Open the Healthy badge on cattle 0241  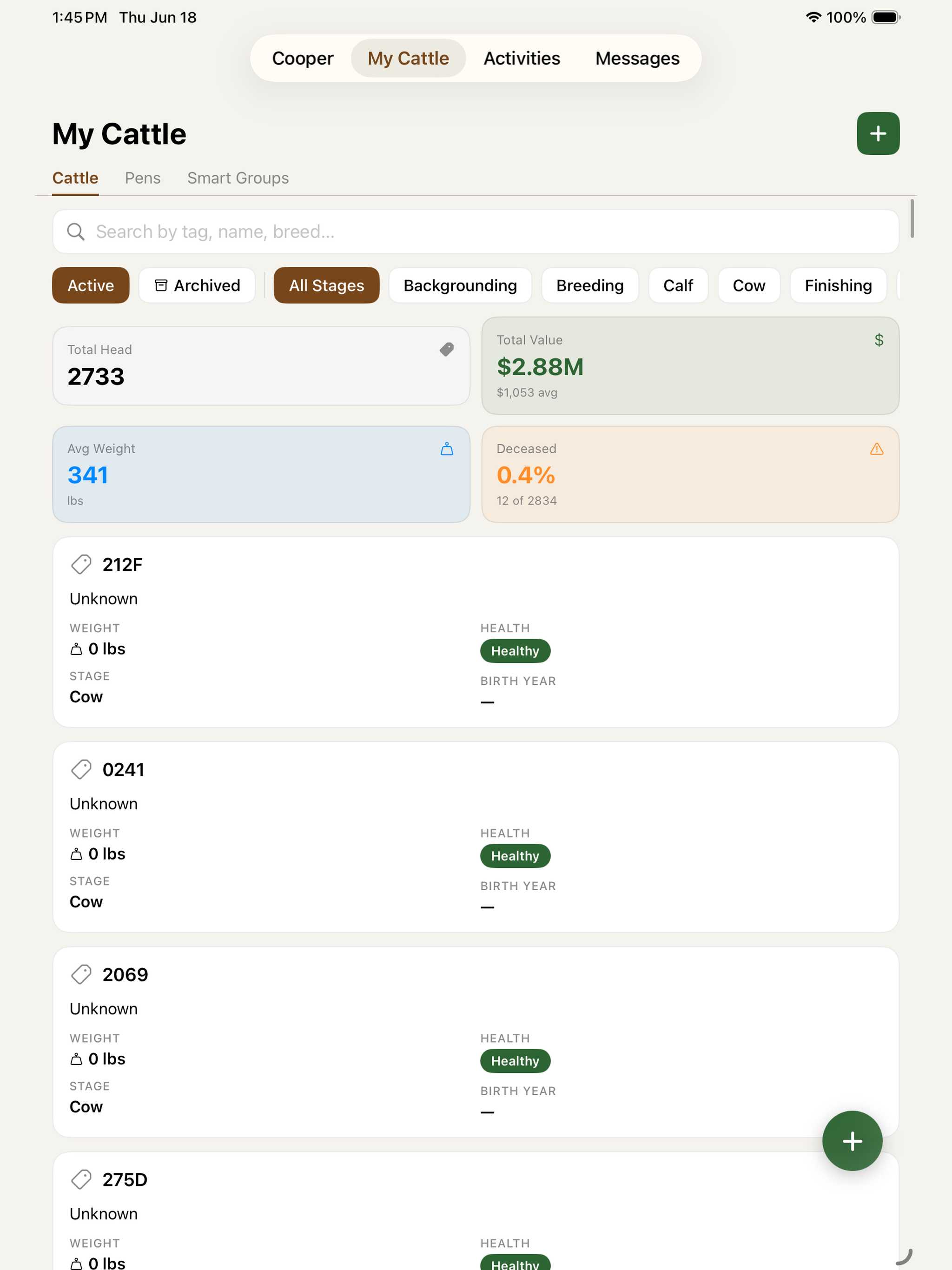(x=515, y=855)
